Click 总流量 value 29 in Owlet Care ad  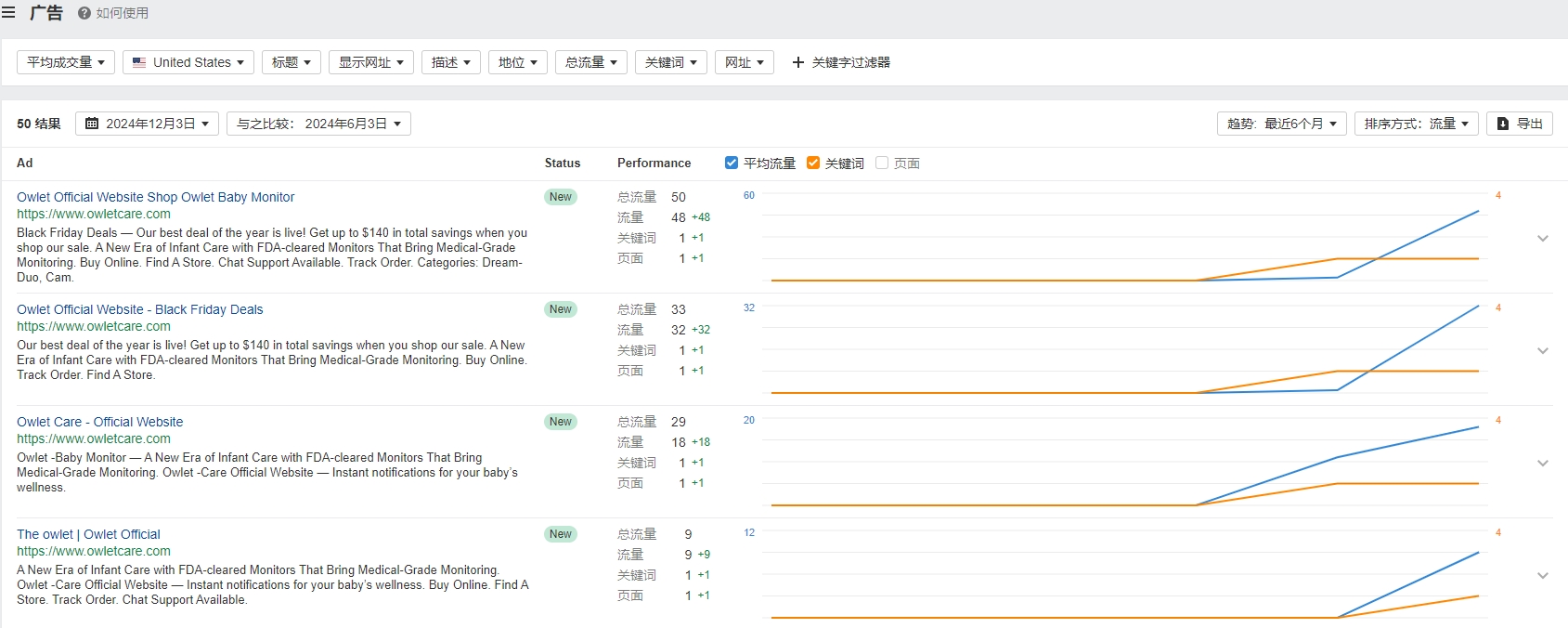(x=679, y=422)
